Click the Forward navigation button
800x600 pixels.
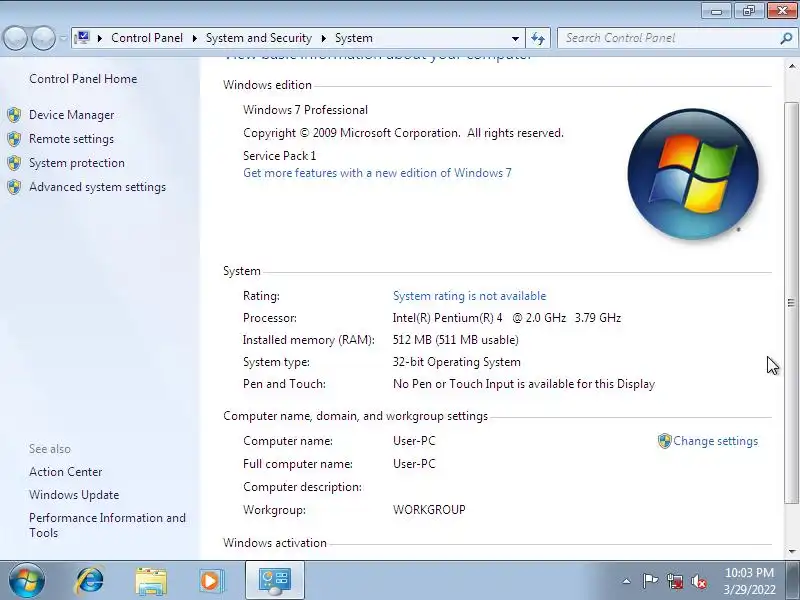click(x=44, y=38)
